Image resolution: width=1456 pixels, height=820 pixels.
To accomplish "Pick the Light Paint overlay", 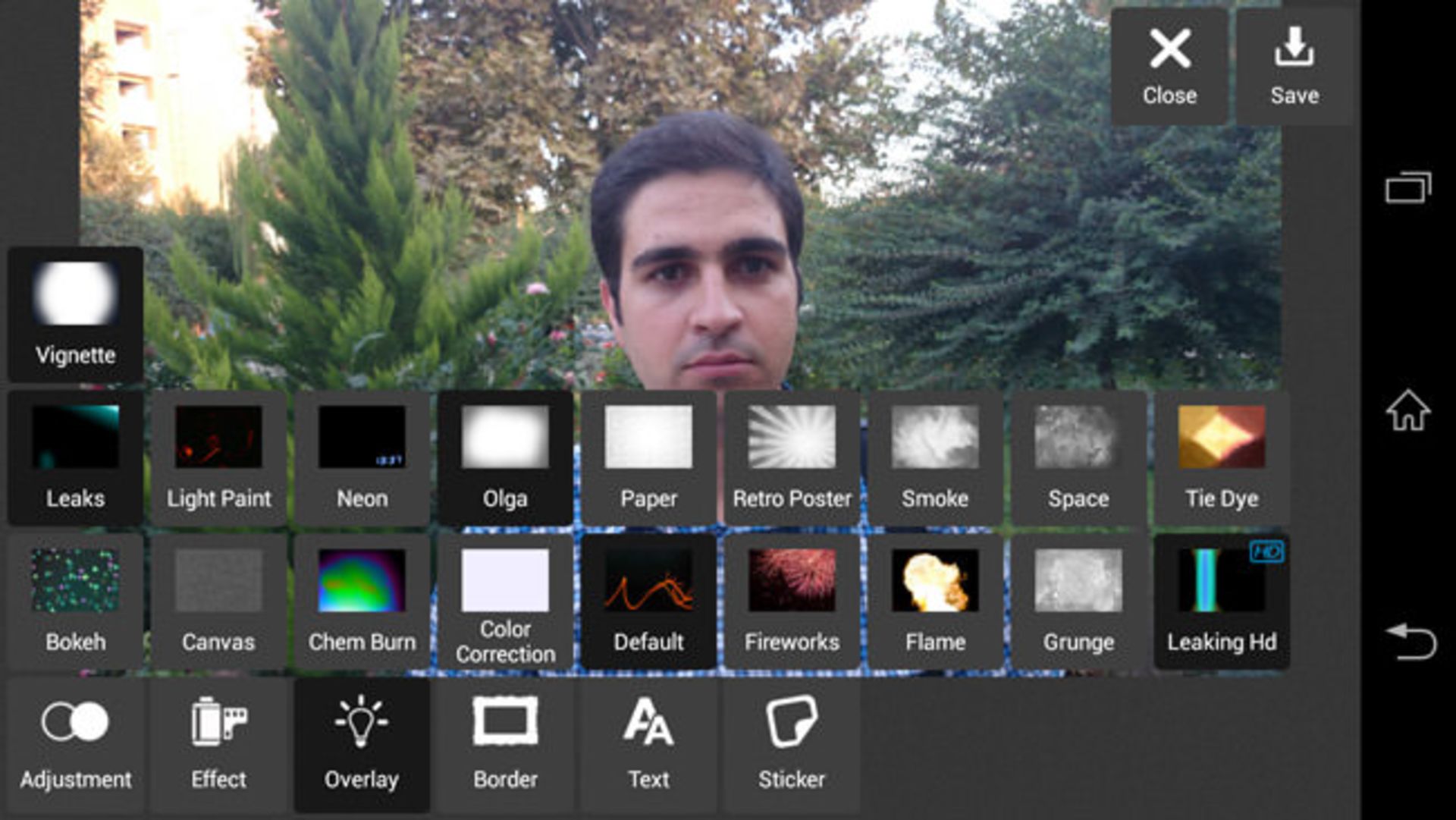I will click(x=218, y=457).
